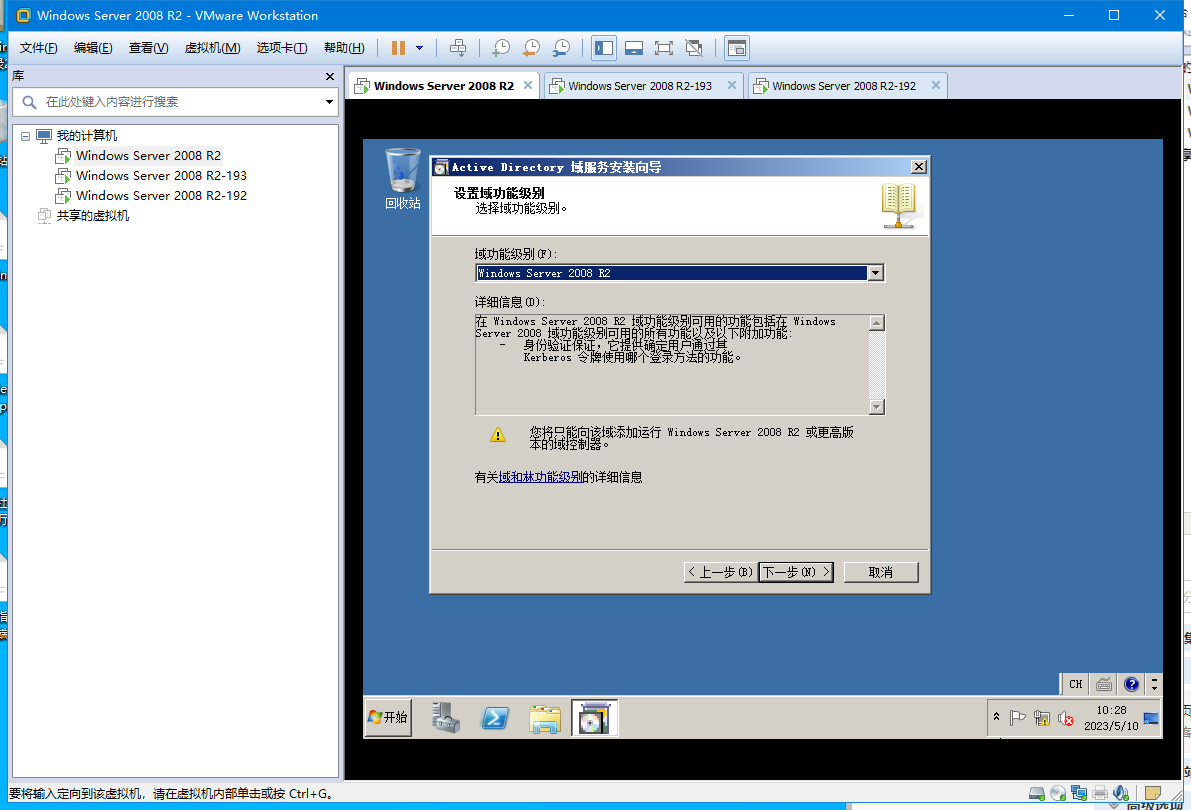Select the 回收站 recycle bin desktop icon
Screen dimensions: 1191x810
[403, 179]
